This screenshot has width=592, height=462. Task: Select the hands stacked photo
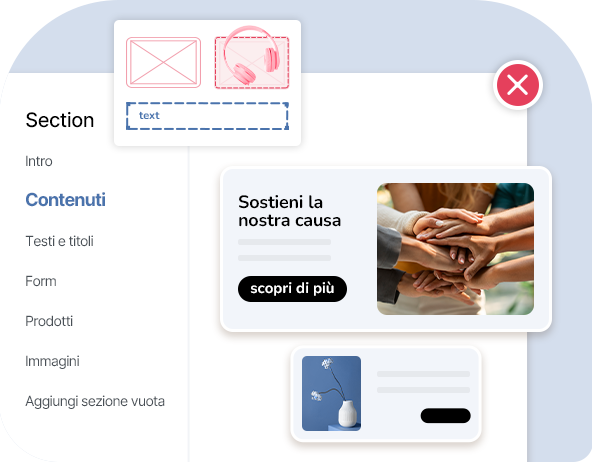455,249
